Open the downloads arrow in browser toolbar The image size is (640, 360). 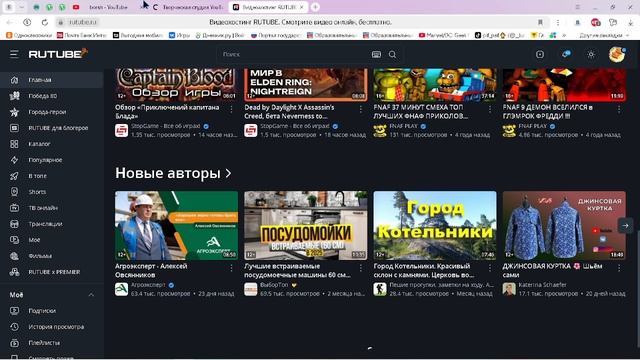(631, 22)
